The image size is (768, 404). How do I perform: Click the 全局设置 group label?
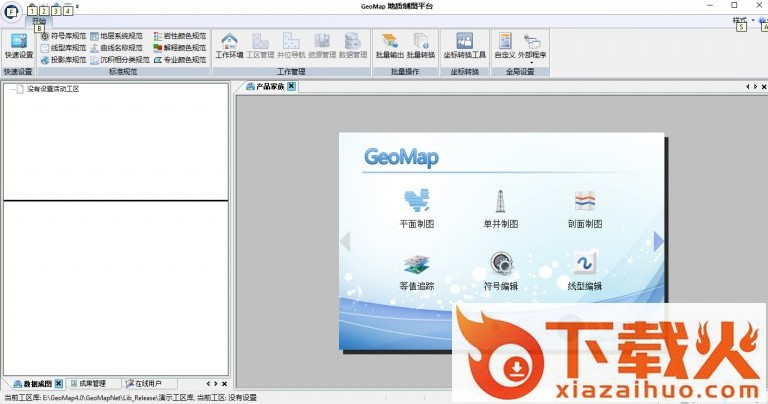click(x=520, y=71)
